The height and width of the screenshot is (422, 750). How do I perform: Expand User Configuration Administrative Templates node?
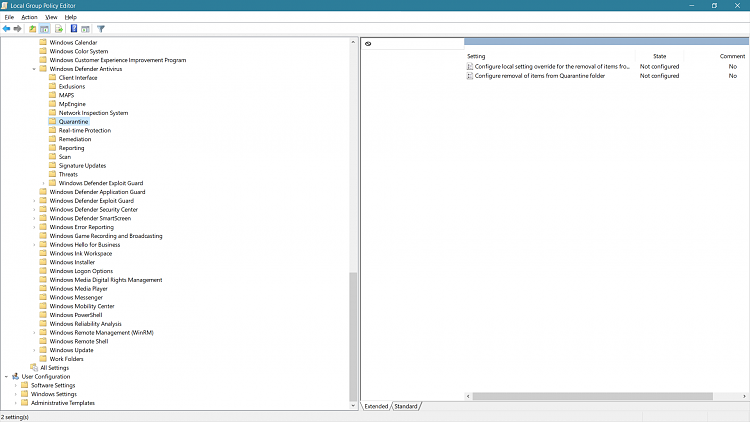(x=16, y=403)
